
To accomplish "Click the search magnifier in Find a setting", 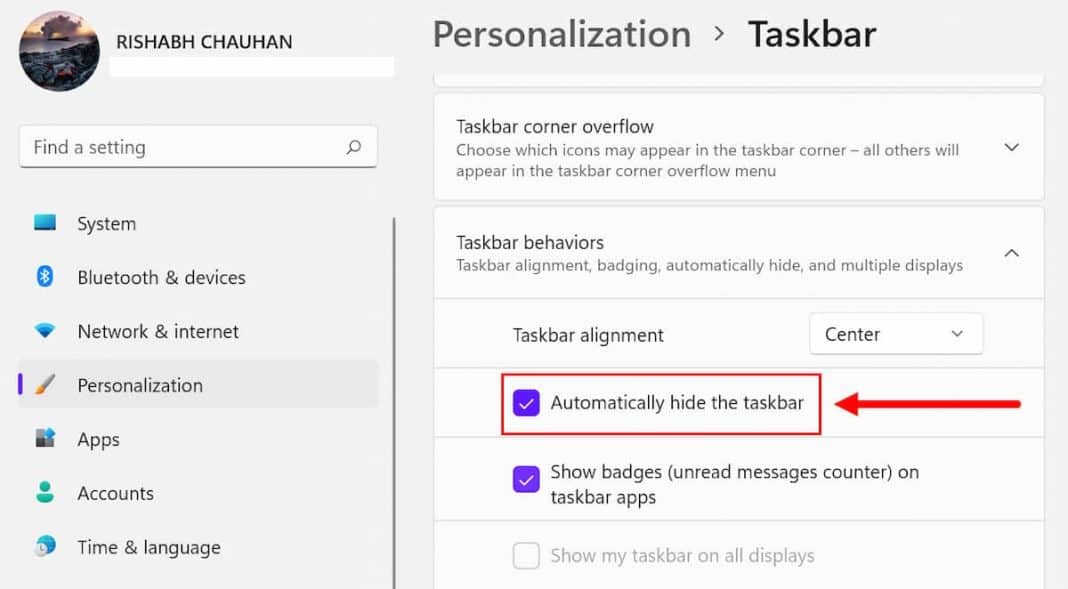I will click(x=353, y=146).
